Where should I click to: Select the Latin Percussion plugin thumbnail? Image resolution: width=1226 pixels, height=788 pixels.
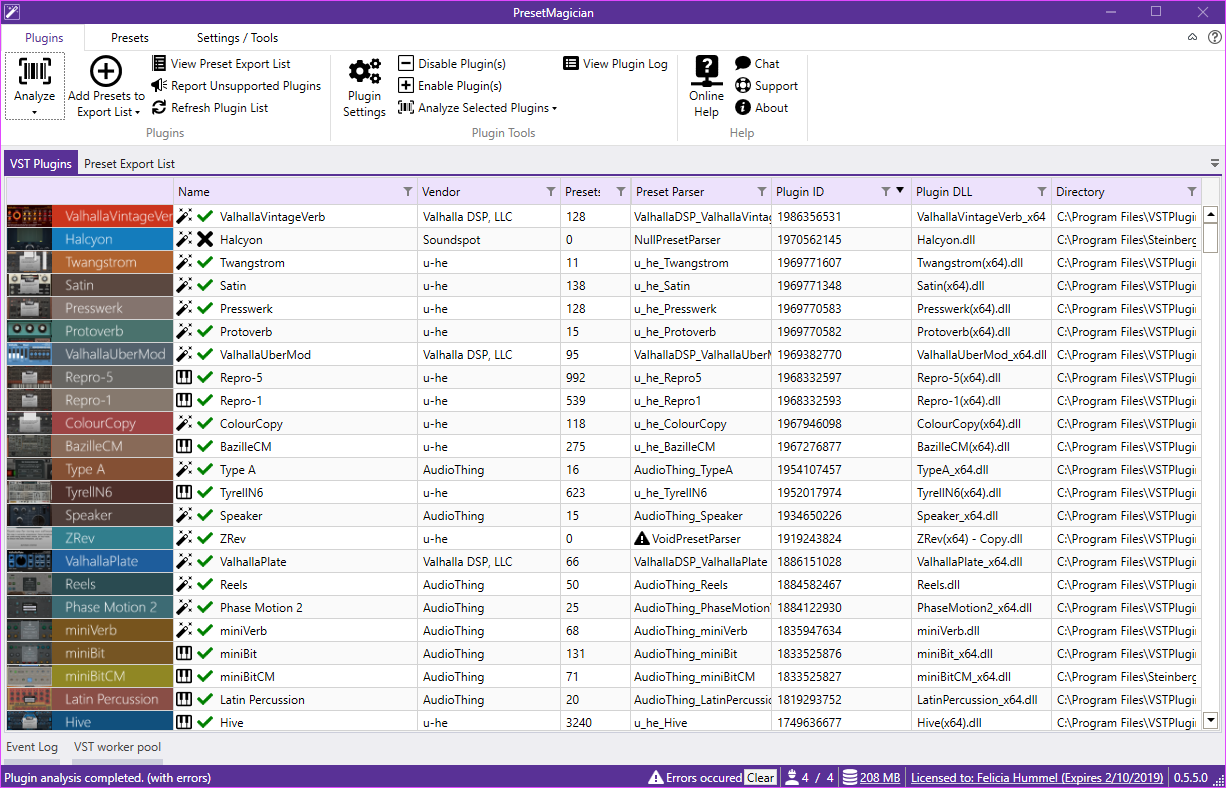click(90, 700)
